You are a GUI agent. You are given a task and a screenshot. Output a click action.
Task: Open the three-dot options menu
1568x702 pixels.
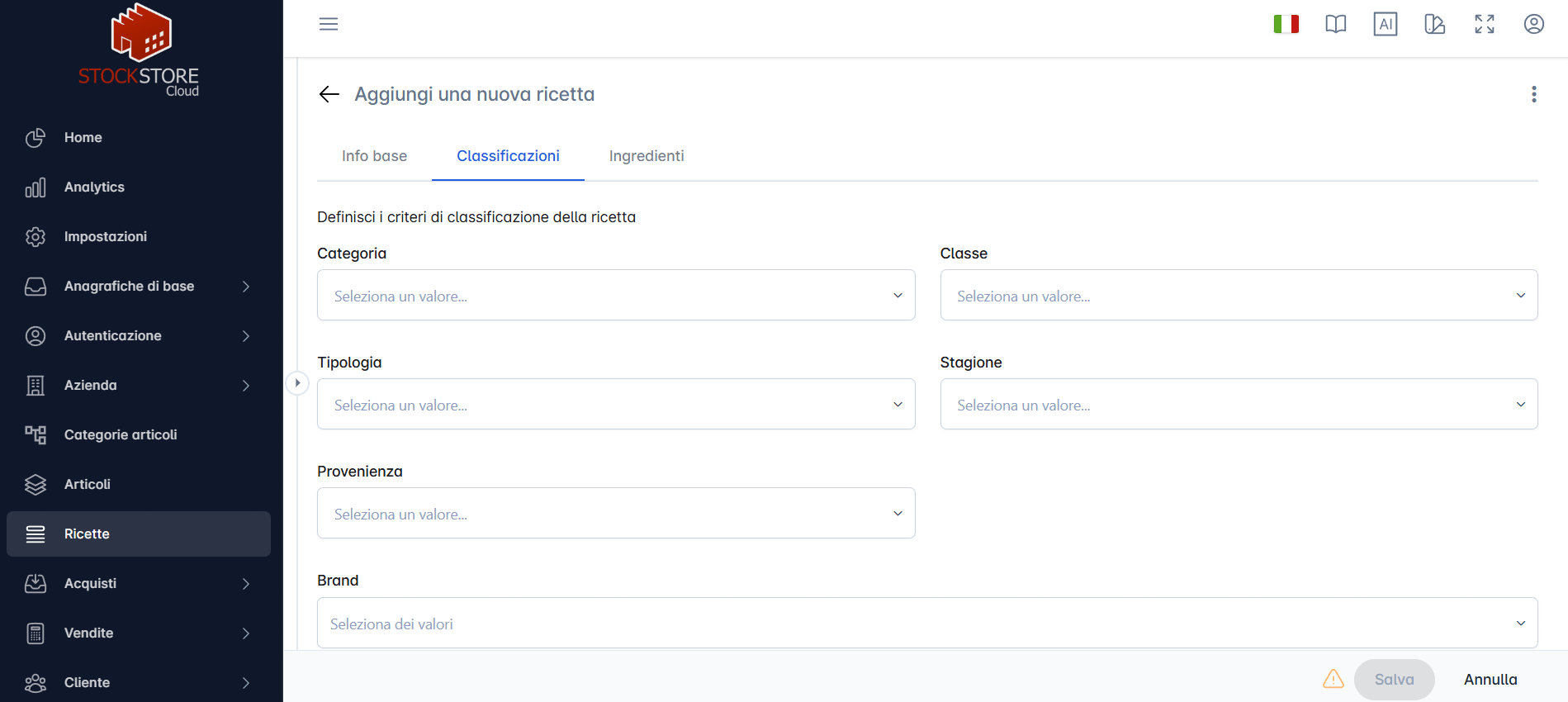[x=1533, y=94]
